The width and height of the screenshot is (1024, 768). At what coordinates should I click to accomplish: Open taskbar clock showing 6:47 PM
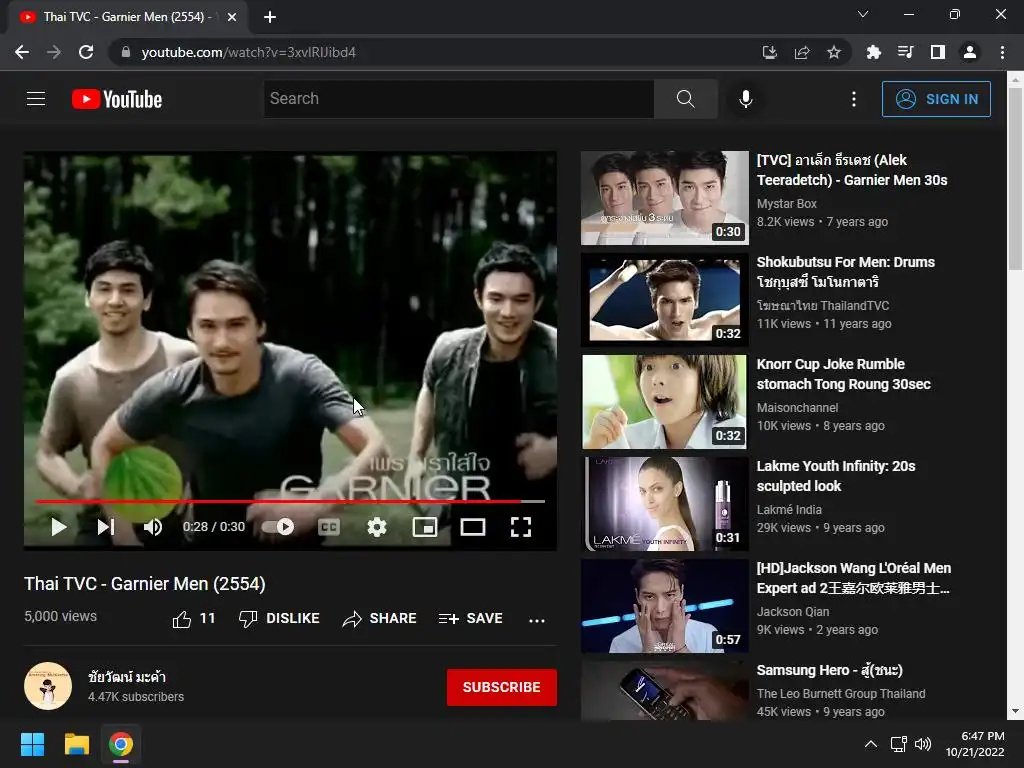click(975, 744)
